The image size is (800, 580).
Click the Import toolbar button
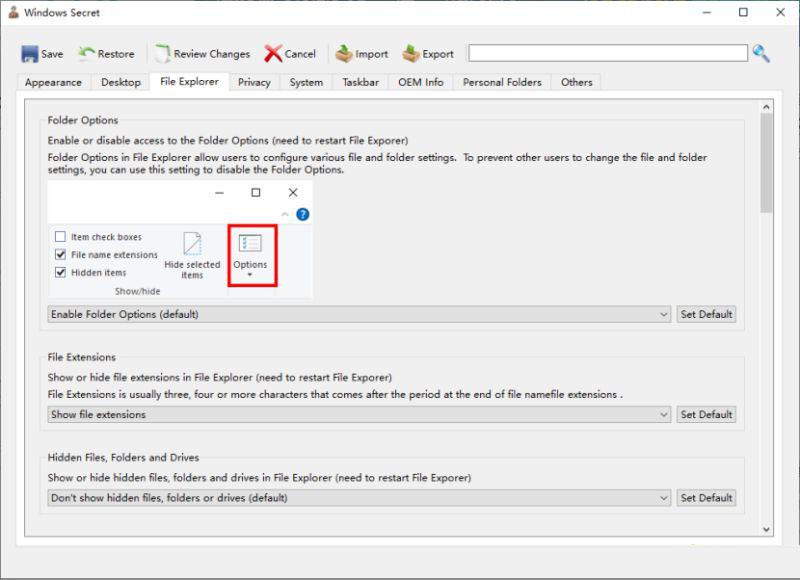click(x=362, y=54)
